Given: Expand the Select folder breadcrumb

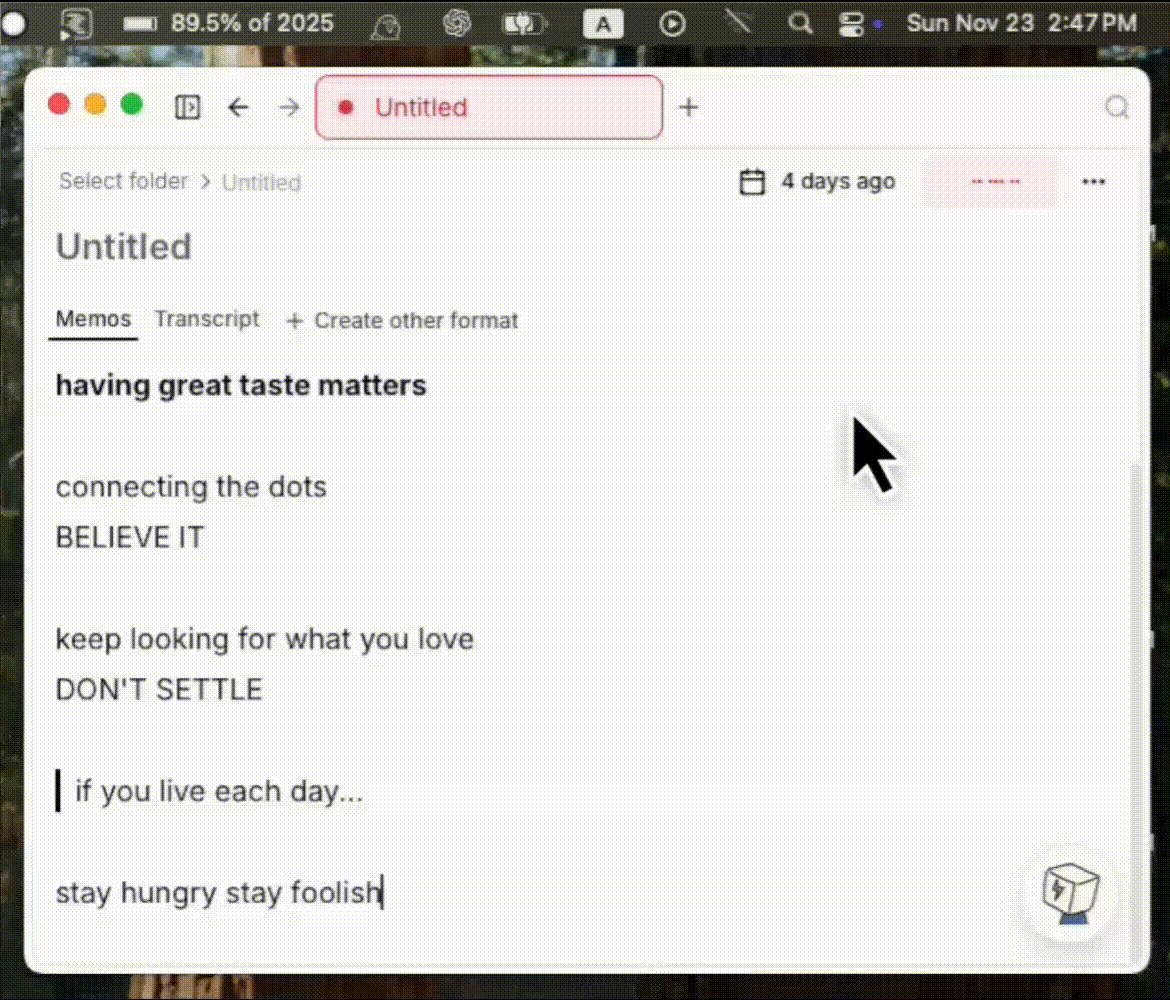Looking at the screenshot, I should click(x=123, y=181).
